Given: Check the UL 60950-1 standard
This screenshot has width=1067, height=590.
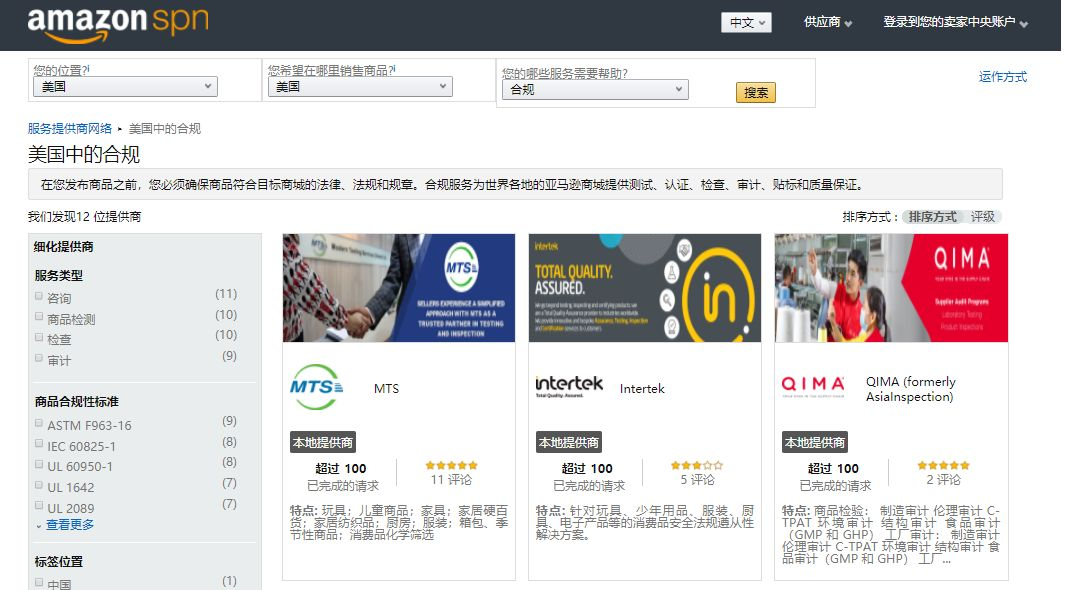Looking at the screenshot, I should [39, 464].
